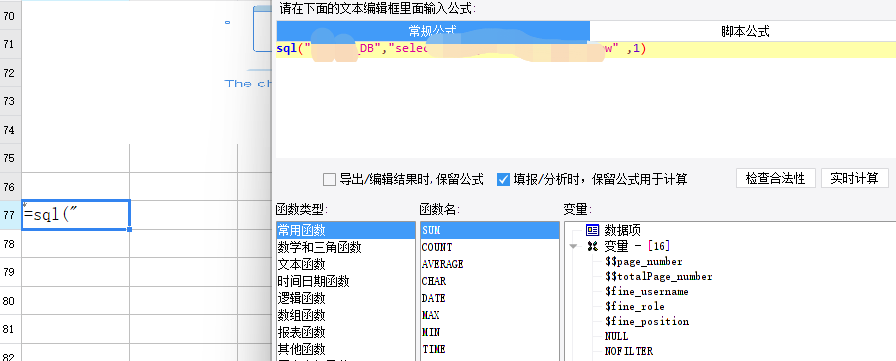Pick the NULL variable entry
Image resolution: width=896 pixels, height=361 pixels.
(616, 336)
